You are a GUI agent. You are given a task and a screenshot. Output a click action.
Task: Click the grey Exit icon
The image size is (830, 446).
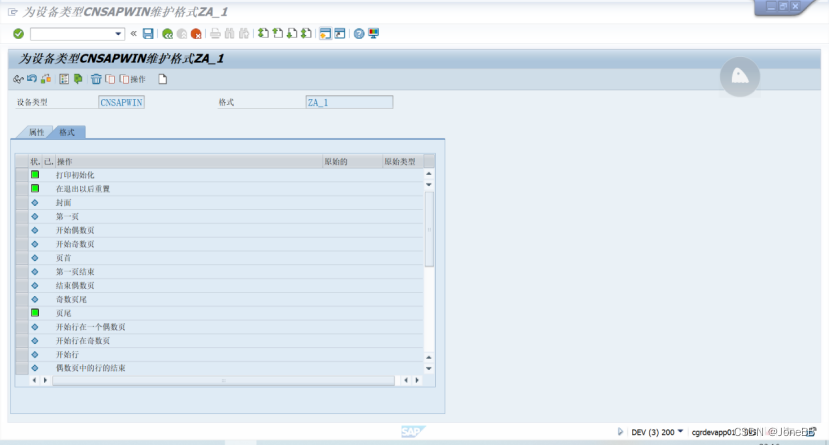(x=182, y=34)
